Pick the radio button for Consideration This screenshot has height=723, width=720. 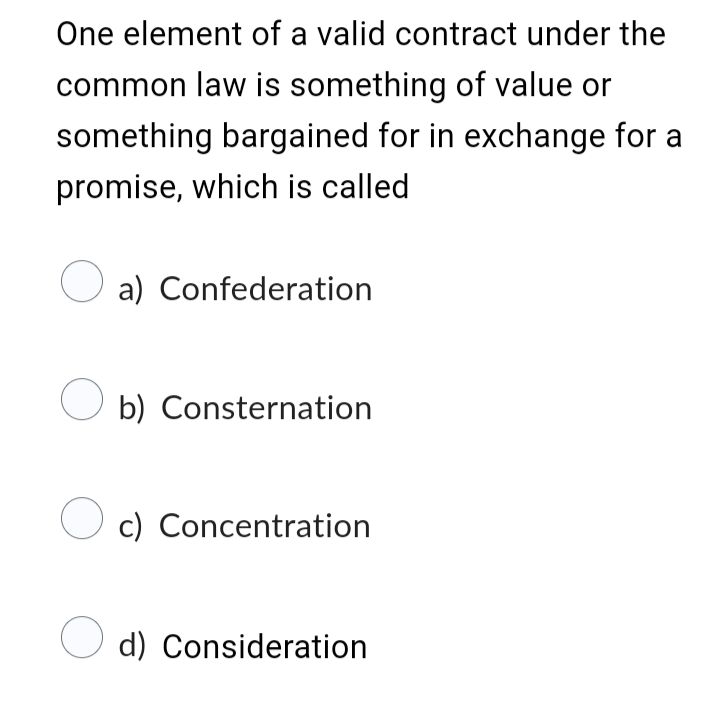[x=82, y=637]
